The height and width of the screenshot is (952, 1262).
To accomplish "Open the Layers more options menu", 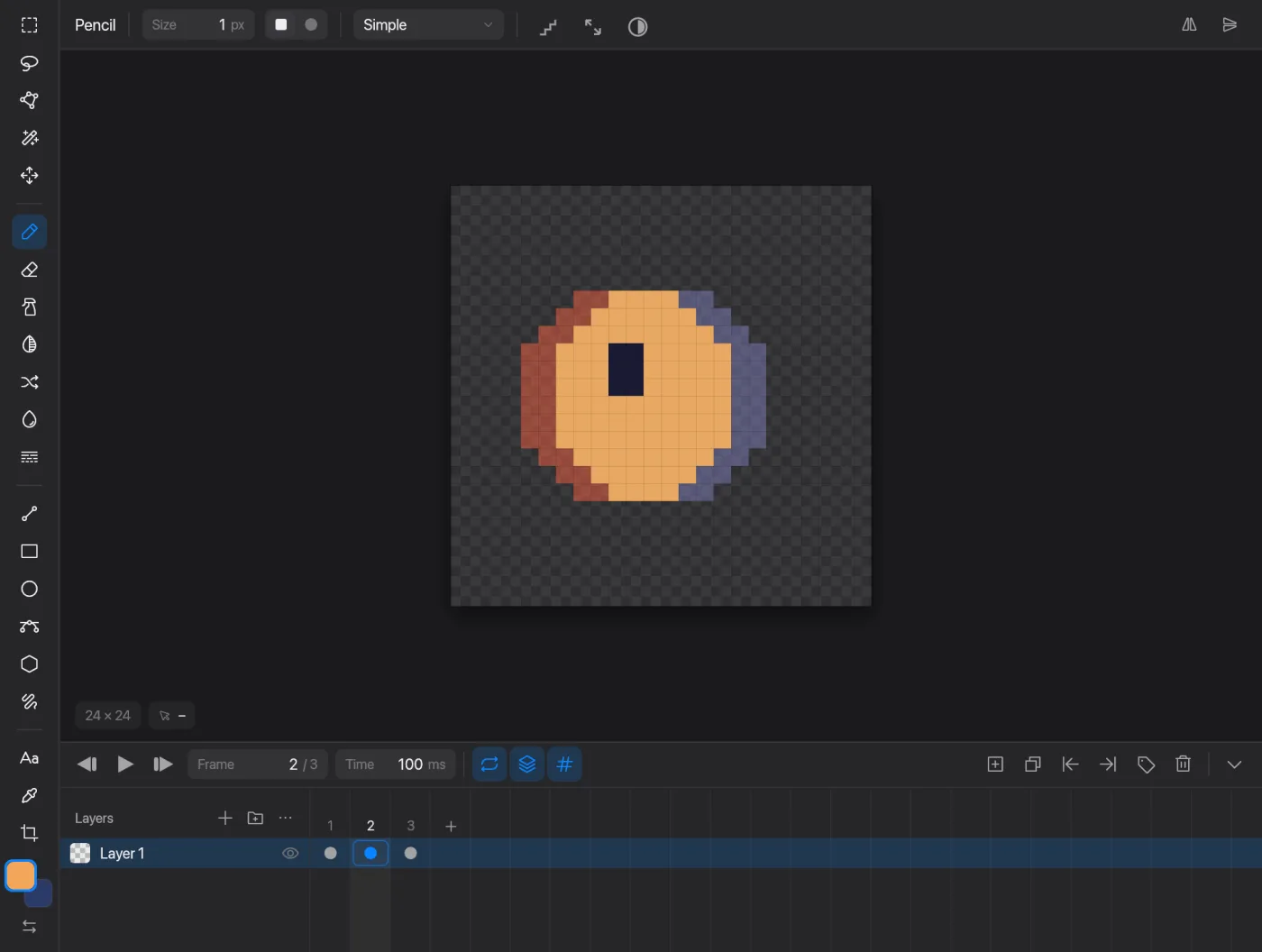I will (x=286, y=818).
